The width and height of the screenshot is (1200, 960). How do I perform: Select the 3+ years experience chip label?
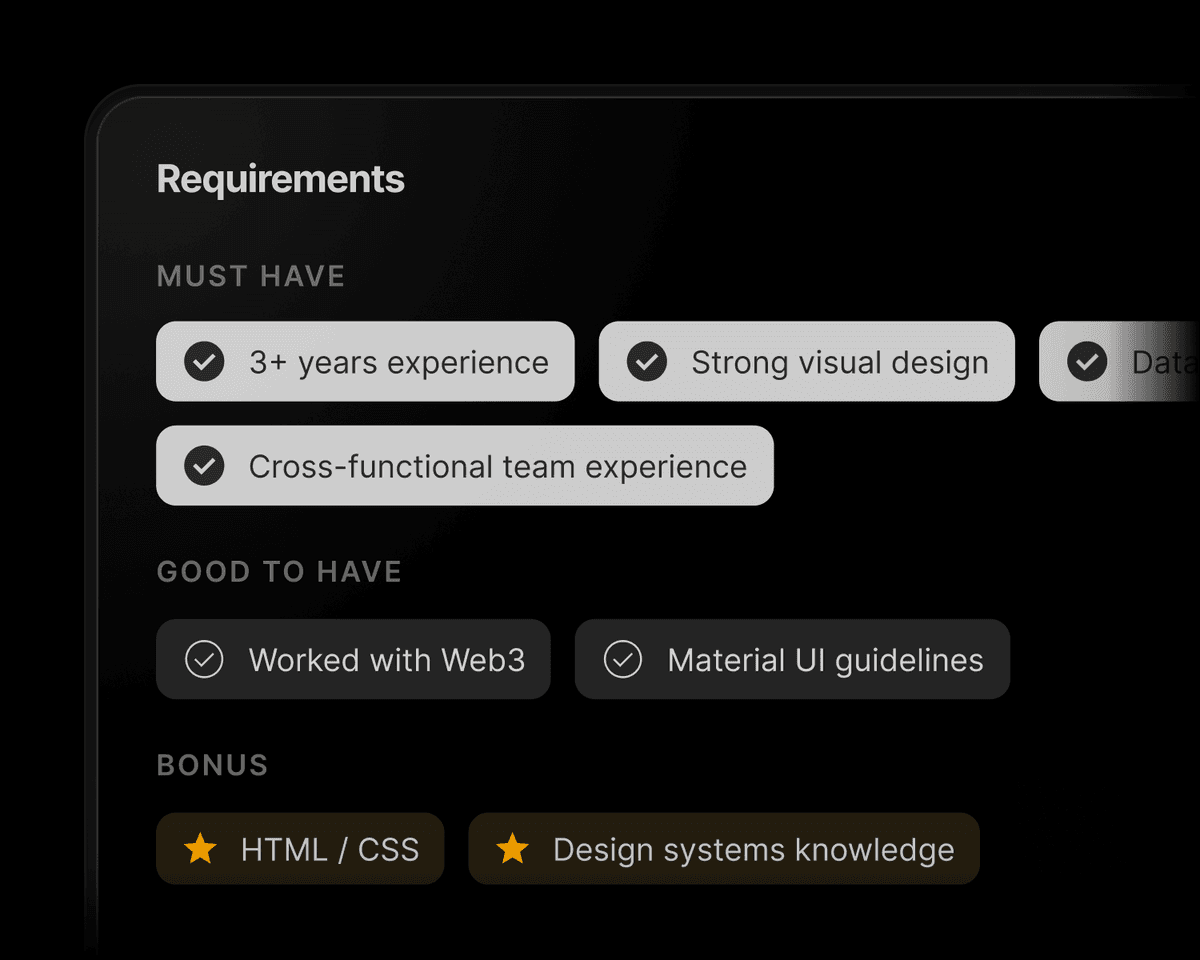398,362
